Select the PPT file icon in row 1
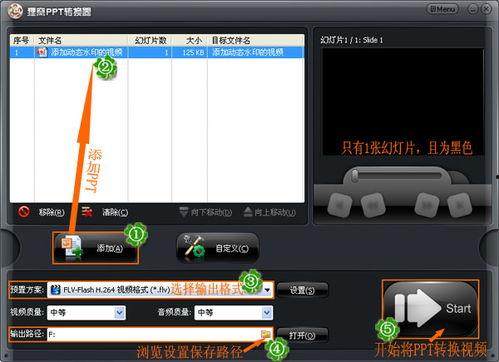This screenshot has height=362, width=499. pyautogui.click(x=42, y=52)
